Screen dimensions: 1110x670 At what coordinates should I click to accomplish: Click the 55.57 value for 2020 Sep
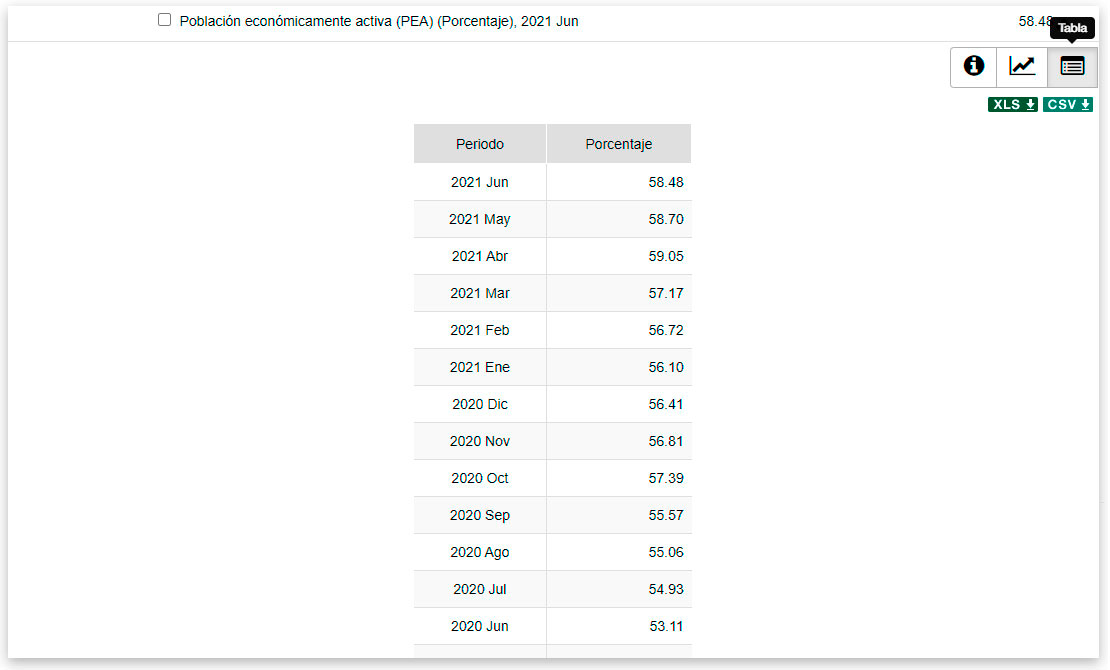pos(665,515)
